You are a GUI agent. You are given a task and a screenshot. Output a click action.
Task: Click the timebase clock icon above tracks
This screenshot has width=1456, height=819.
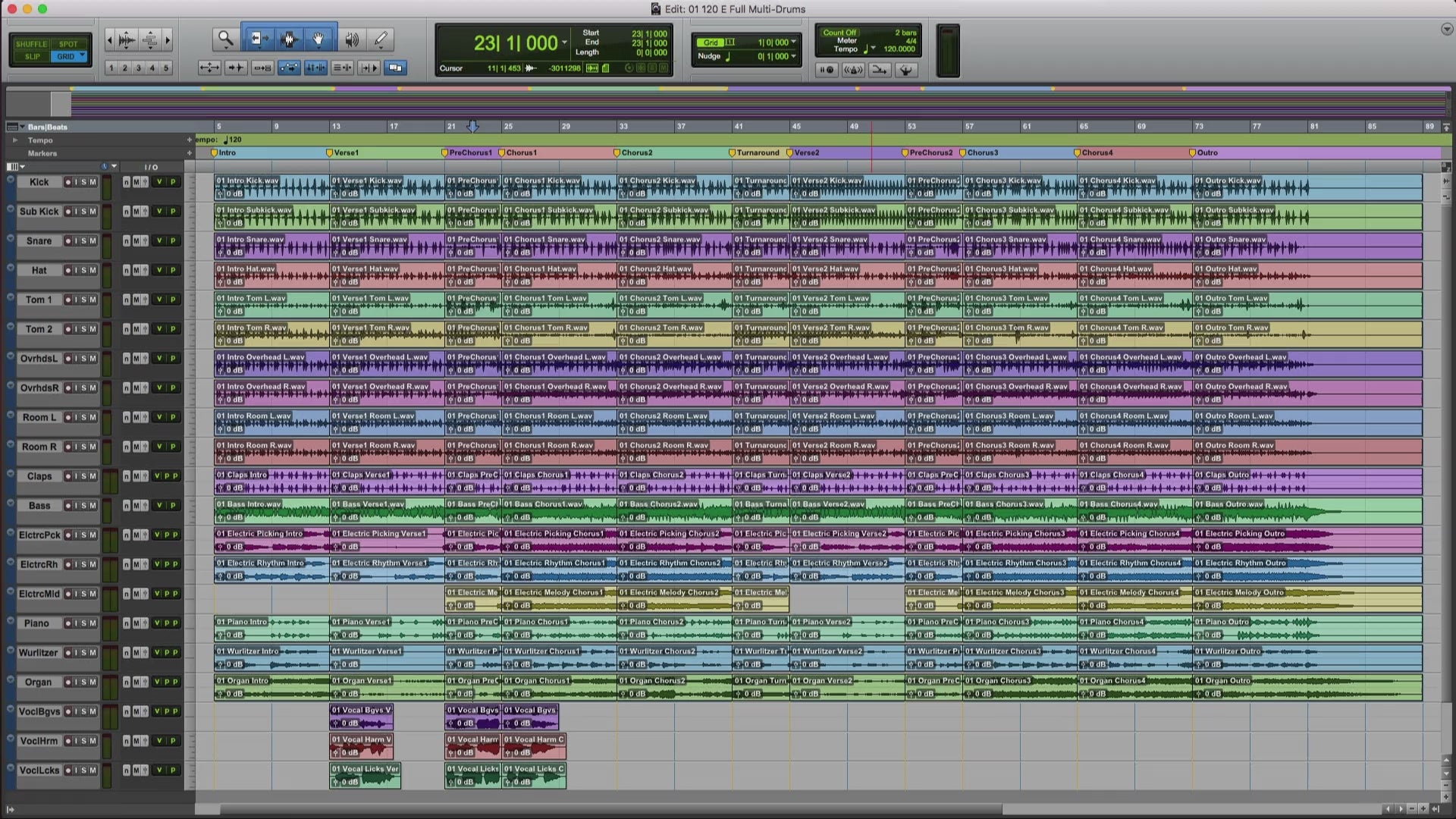pos(105,166)
